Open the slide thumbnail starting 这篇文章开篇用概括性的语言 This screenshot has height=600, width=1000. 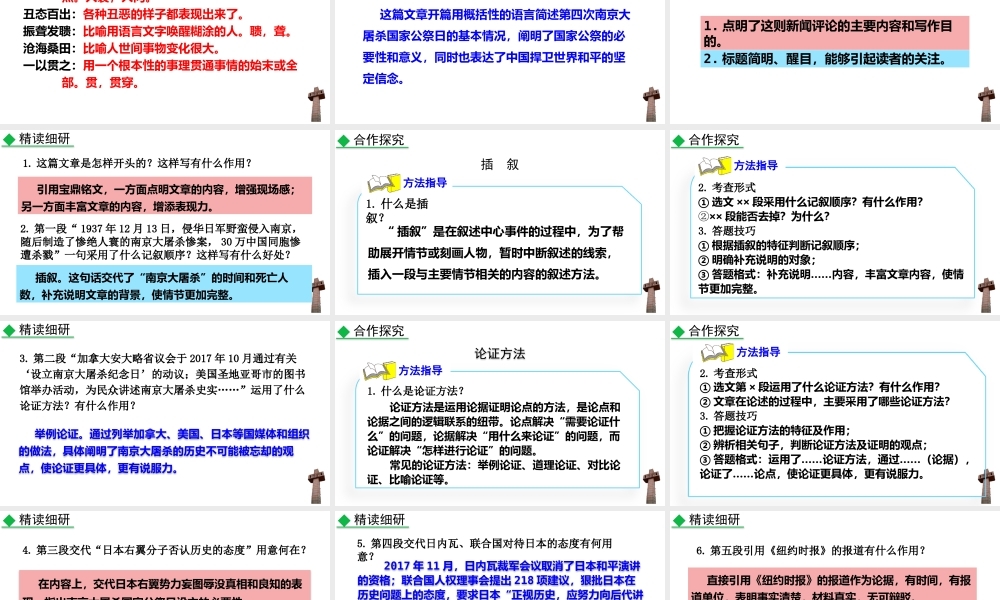tap(499, 61)
